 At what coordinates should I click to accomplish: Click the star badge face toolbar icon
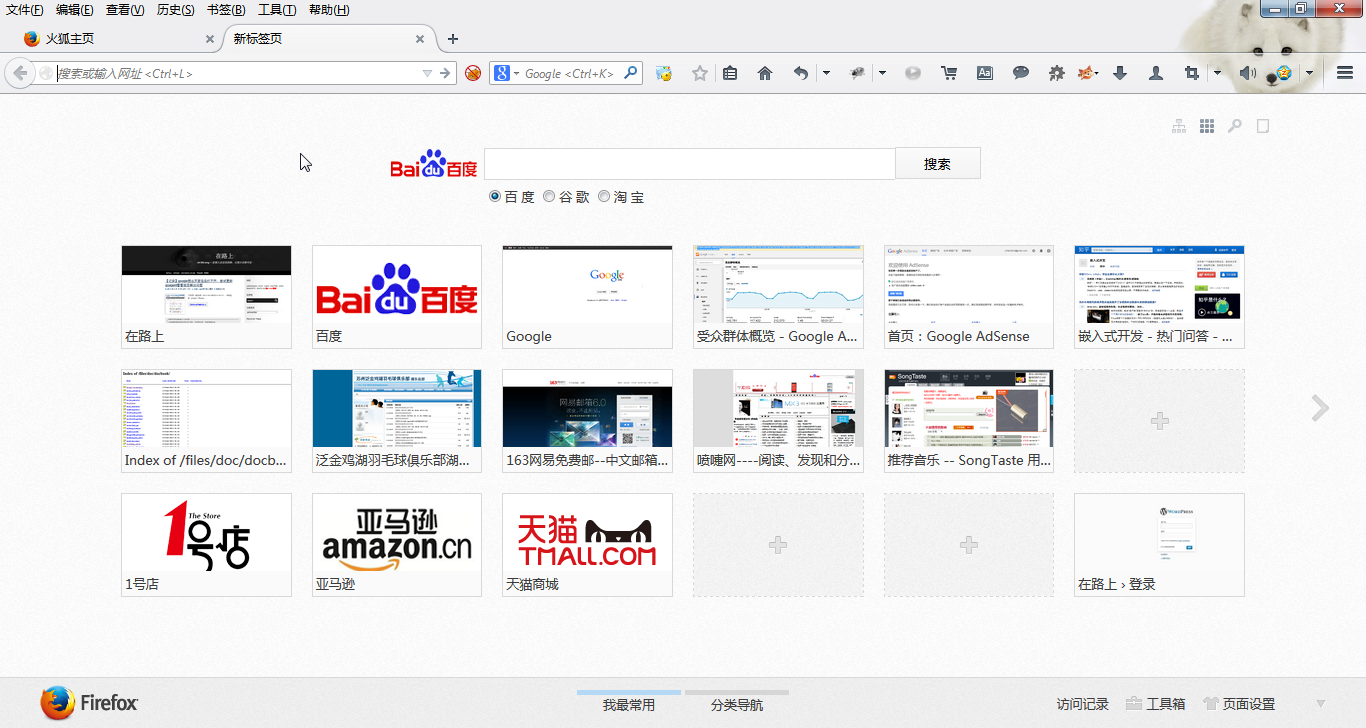tap(1283, 73)
